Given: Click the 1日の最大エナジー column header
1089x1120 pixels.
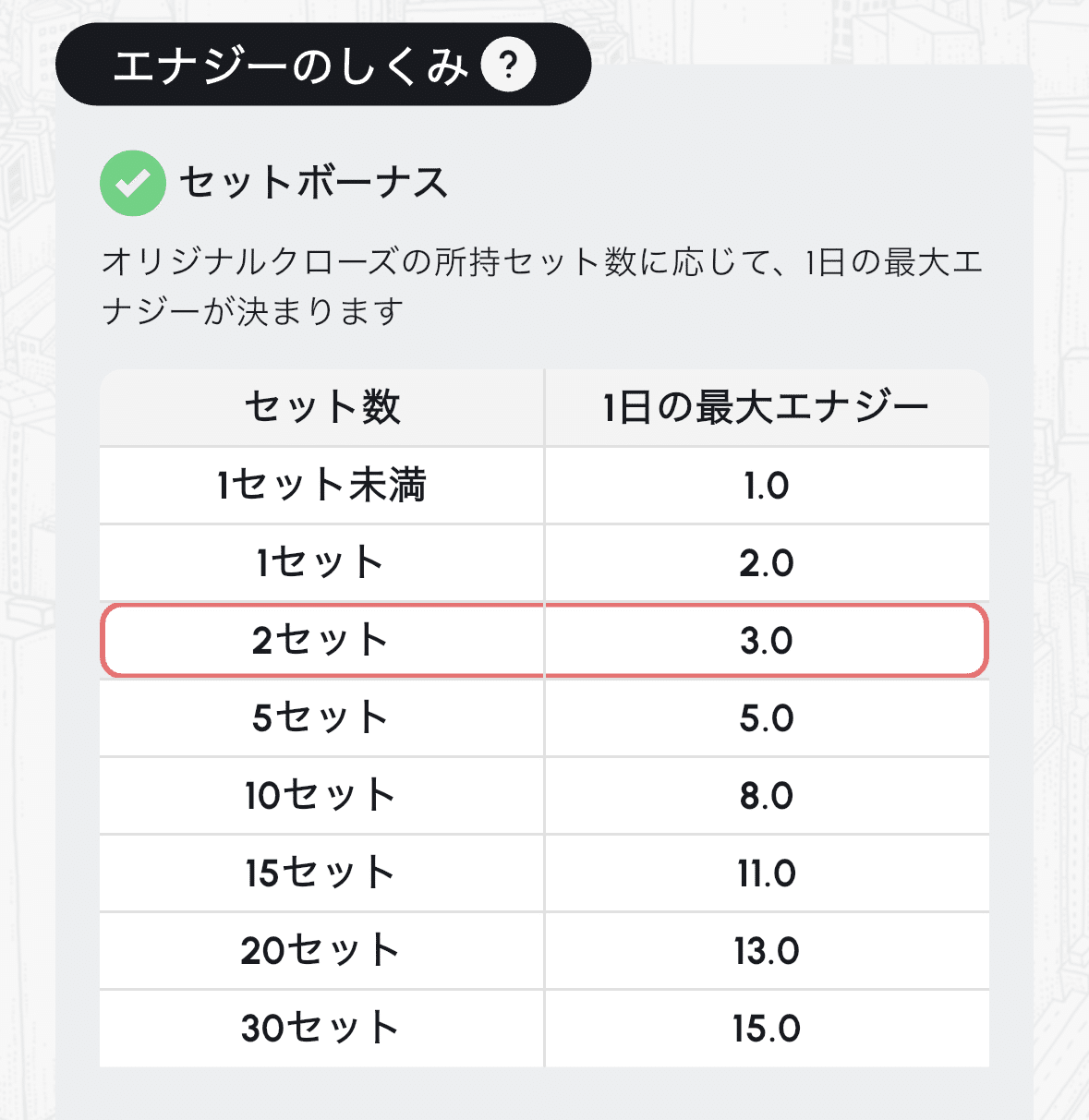Looking at the screenshot, I should click(767, 406).
